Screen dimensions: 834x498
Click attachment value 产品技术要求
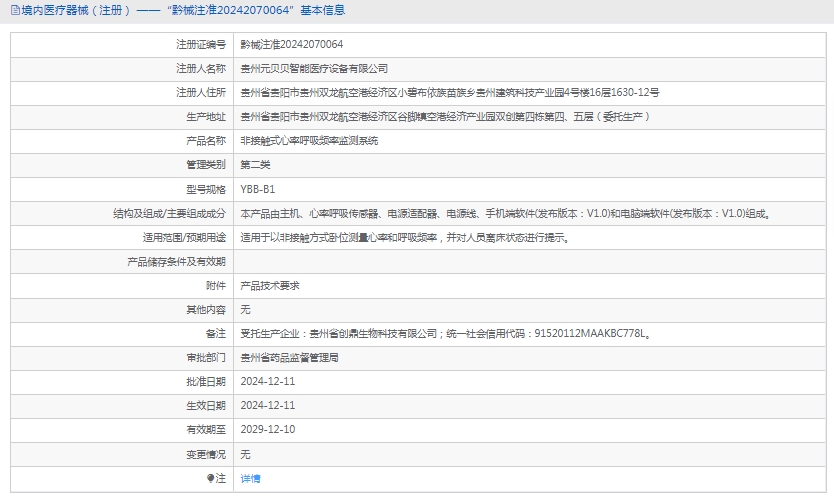click(270, 285)
